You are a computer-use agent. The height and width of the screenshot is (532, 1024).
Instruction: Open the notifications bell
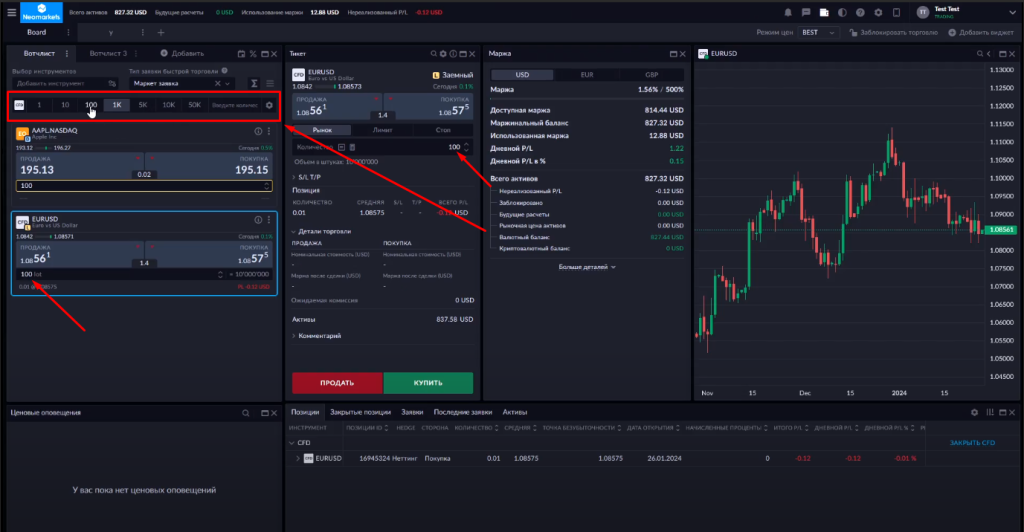[x=788, y=12]
